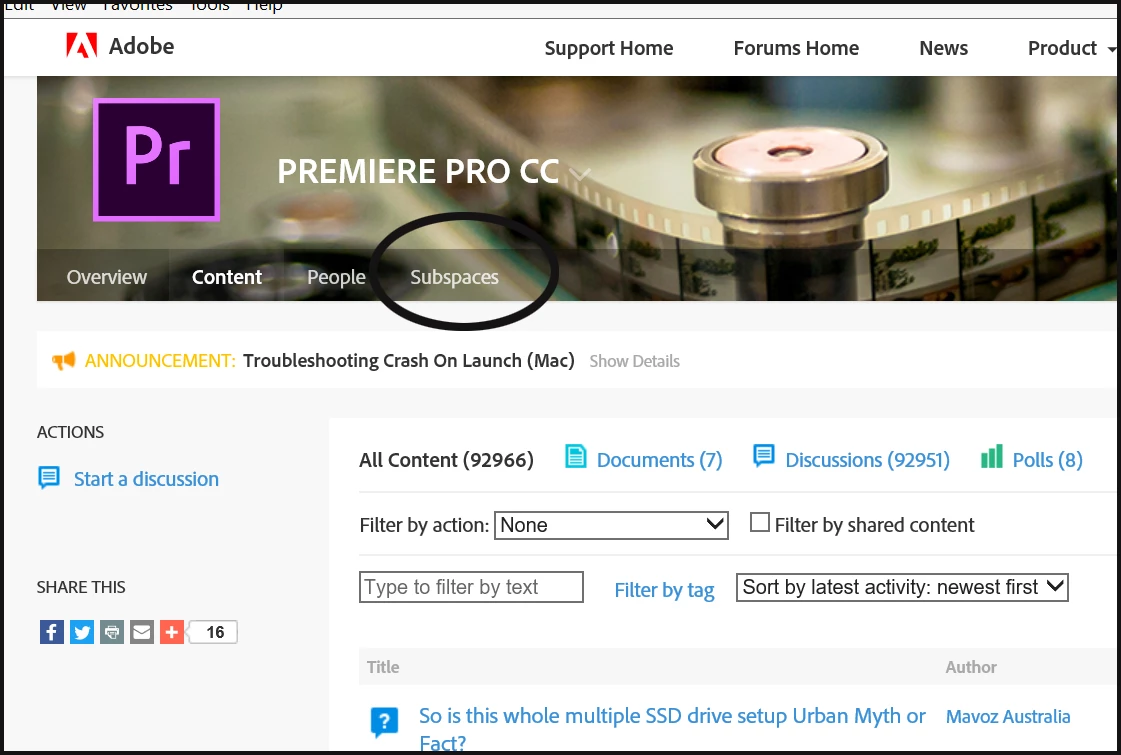The width and height of the screenshot is (1121, 755).
Task: Click the Adobe logo icon
Action: click(x=81, y=46)
